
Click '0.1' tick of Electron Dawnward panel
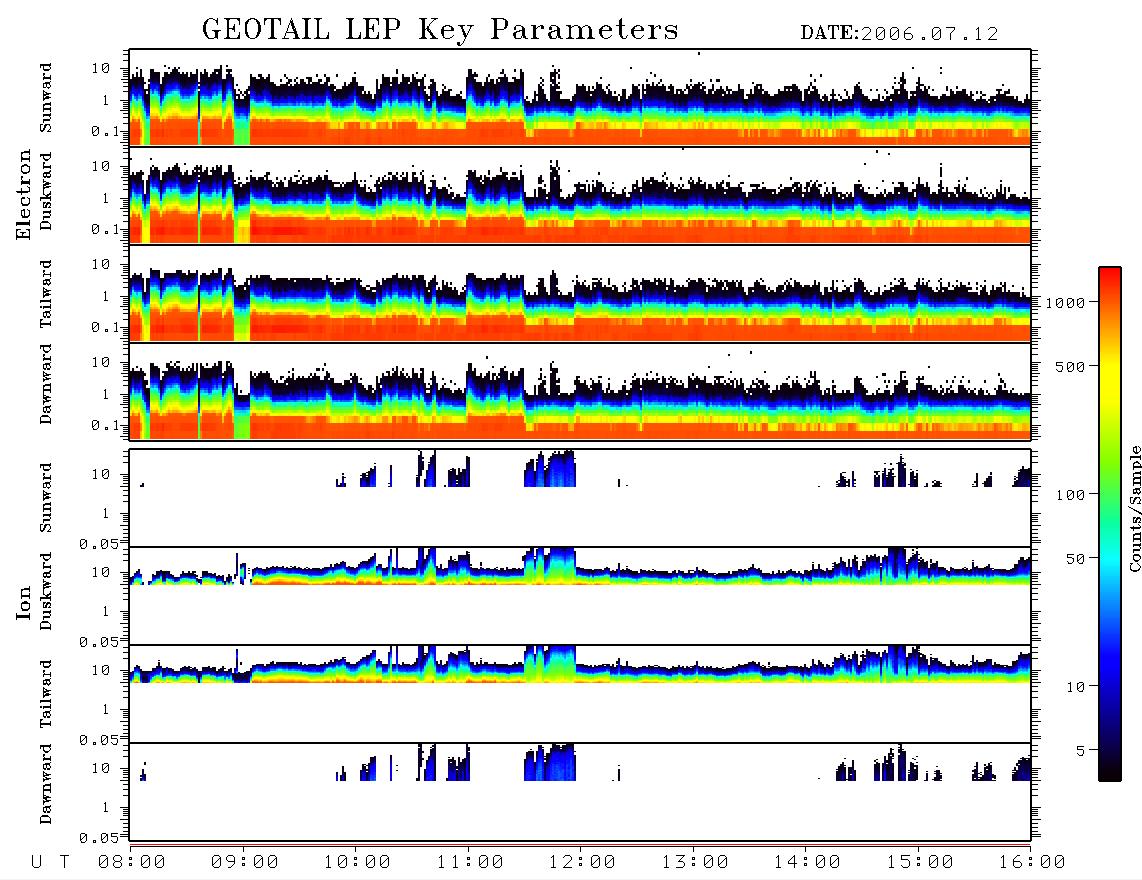click(x=105, y=425)
